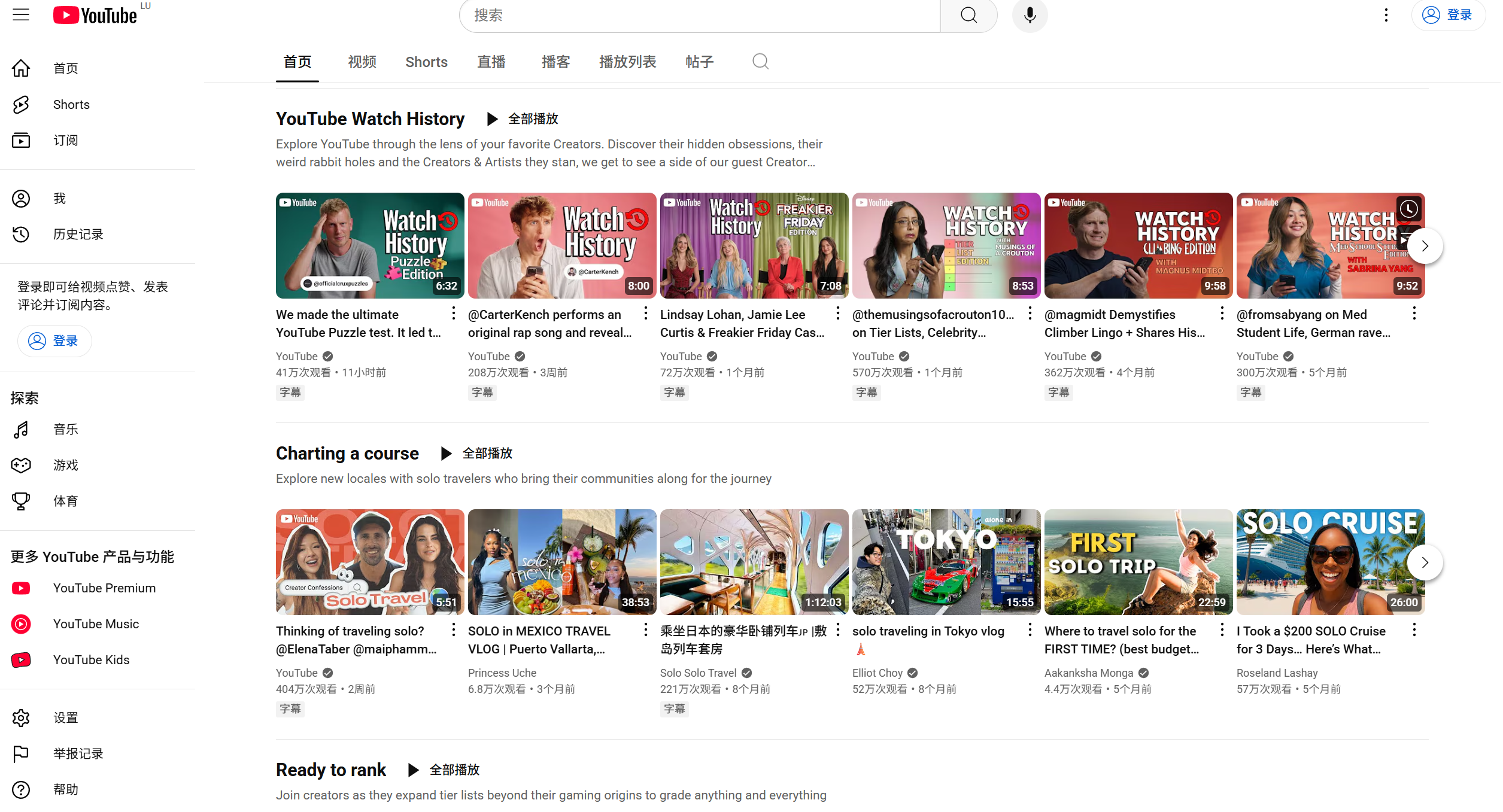Switch to the 视频 channel tab

[x=362, y=62]
